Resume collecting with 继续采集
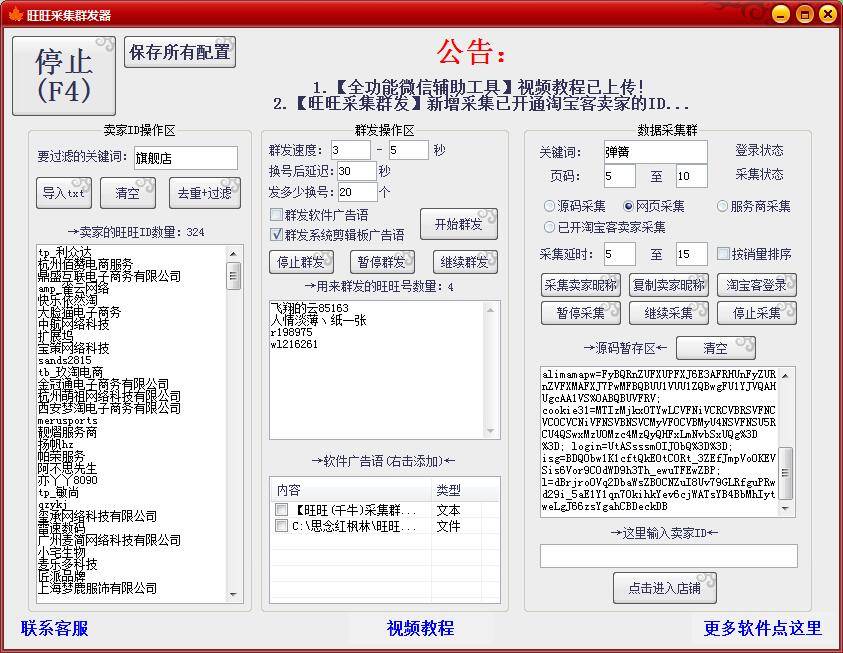Image resolution: width=843 pixels, height=653 pixels. point(669,313)
